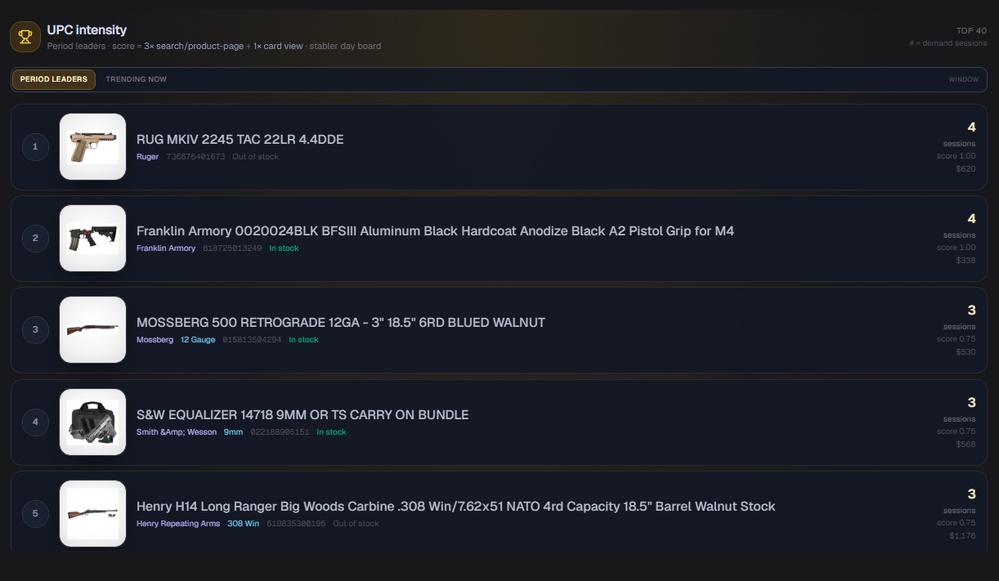Click UPC 818725013249 on Franklin Armory row
Image resolution: width=999 pixels, height=581 pixels.
[232, 248]
